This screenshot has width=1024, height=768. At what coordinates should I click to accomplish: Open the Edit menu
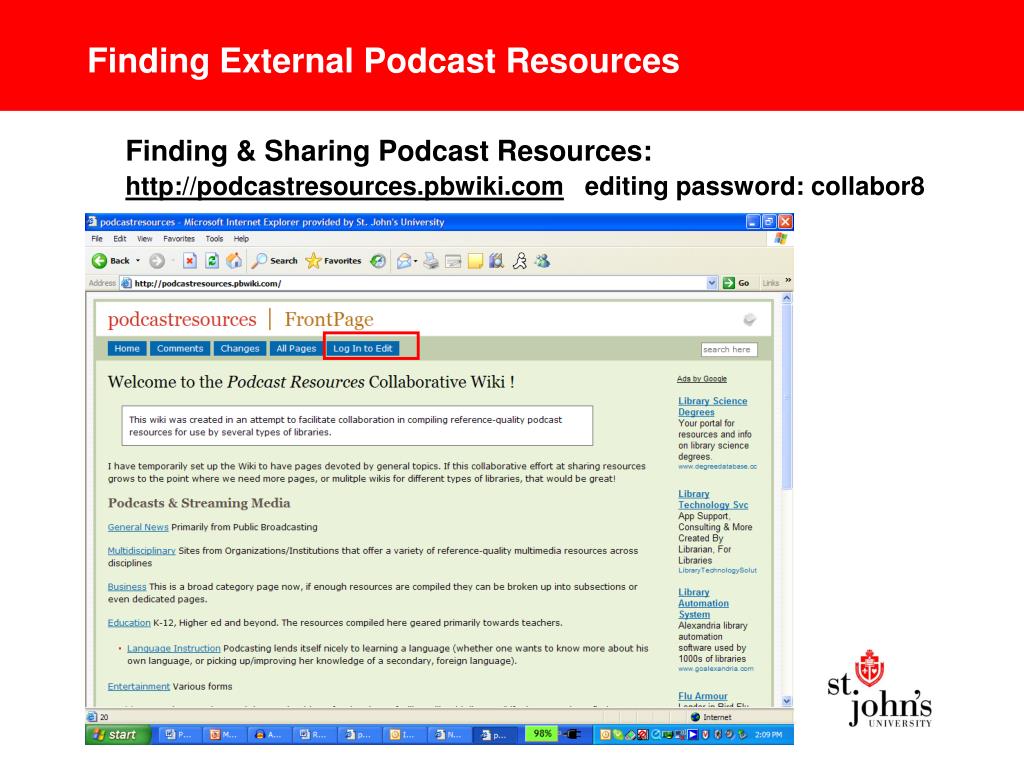(120, 239)
